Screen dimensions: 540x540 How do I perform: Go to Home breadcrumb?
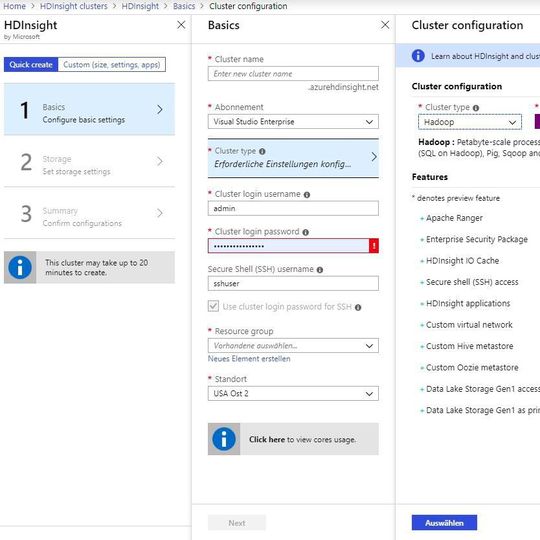coord(14,6)
